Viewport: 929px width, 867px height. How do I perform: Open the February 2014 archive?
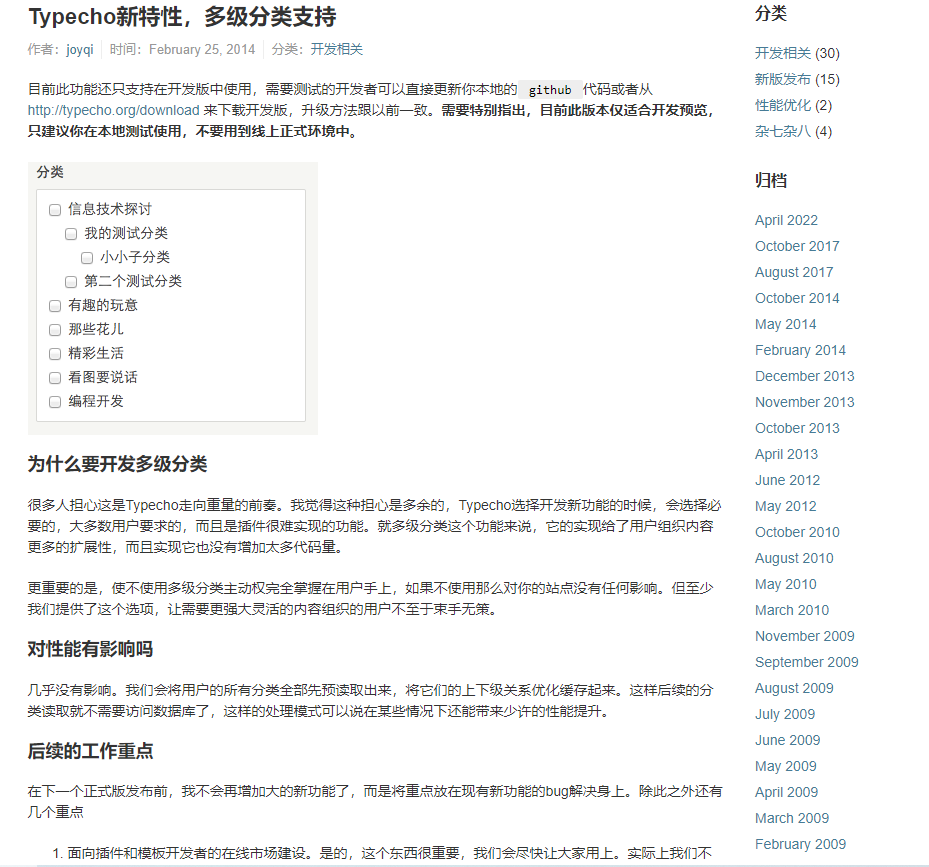[800, 350]
